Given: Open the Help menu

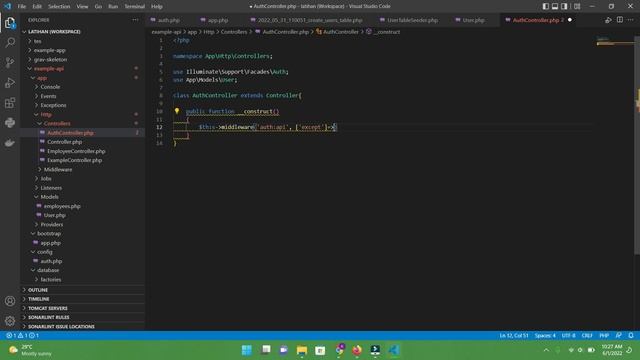Looking at the screenshot, I should click(157, 6).
